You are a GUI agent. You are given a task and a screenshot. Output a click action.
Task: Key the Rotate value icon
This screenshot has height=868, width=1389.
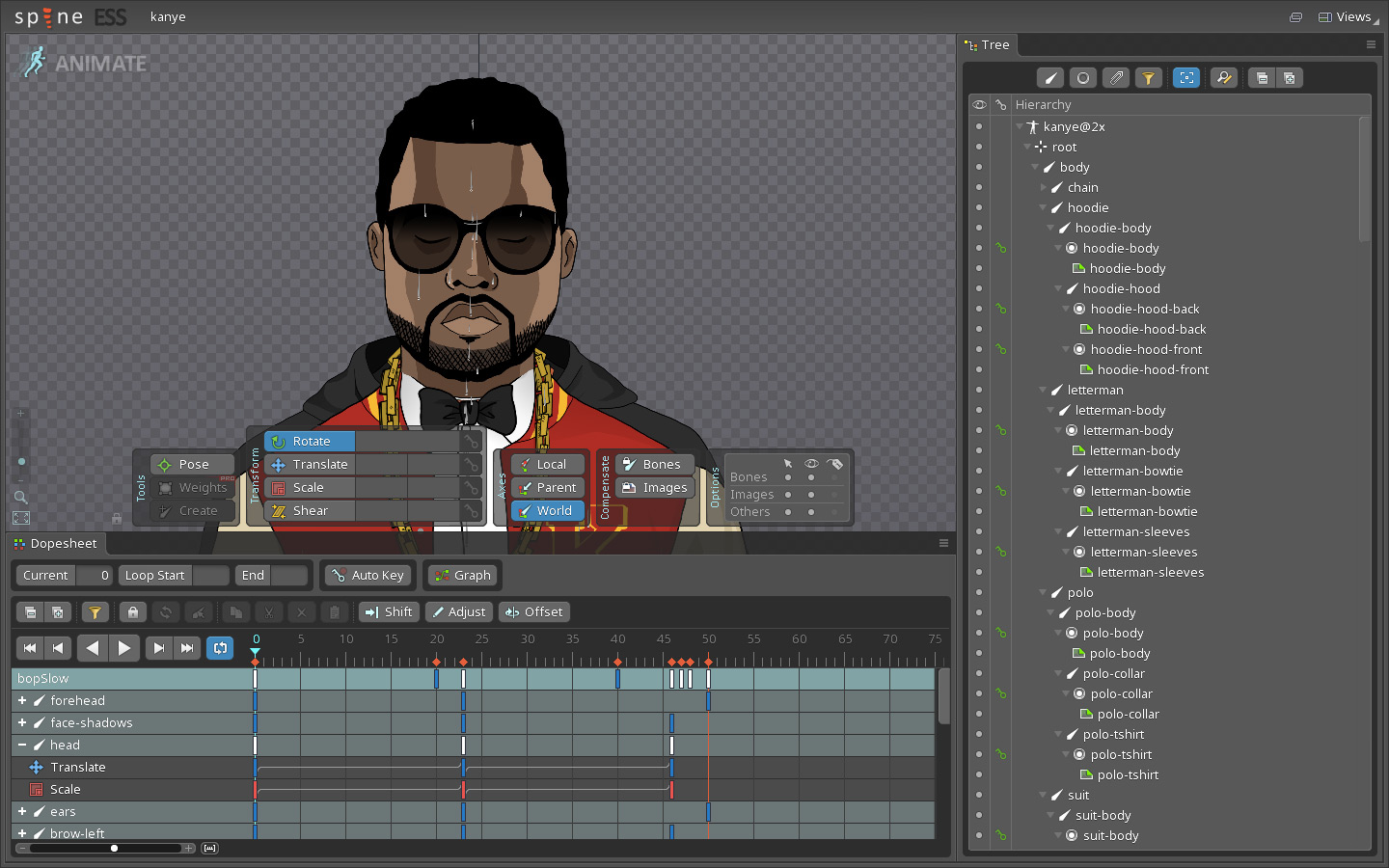(x=471, y=442)
